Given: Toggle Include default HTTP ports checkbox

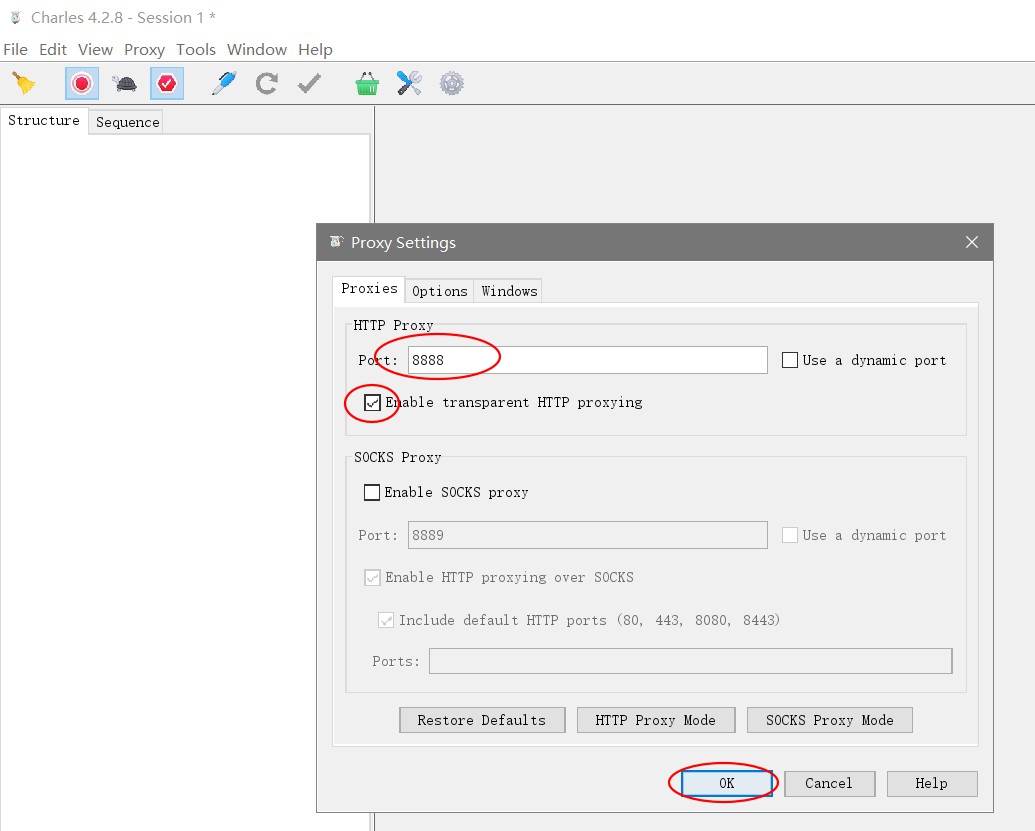Looking at the screenshot, I should click(386, 620).
